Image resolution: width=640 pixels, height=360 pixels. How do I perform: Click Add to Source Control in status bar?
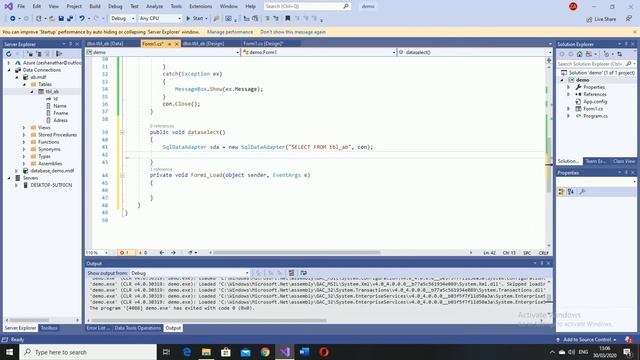pos(587,340)
